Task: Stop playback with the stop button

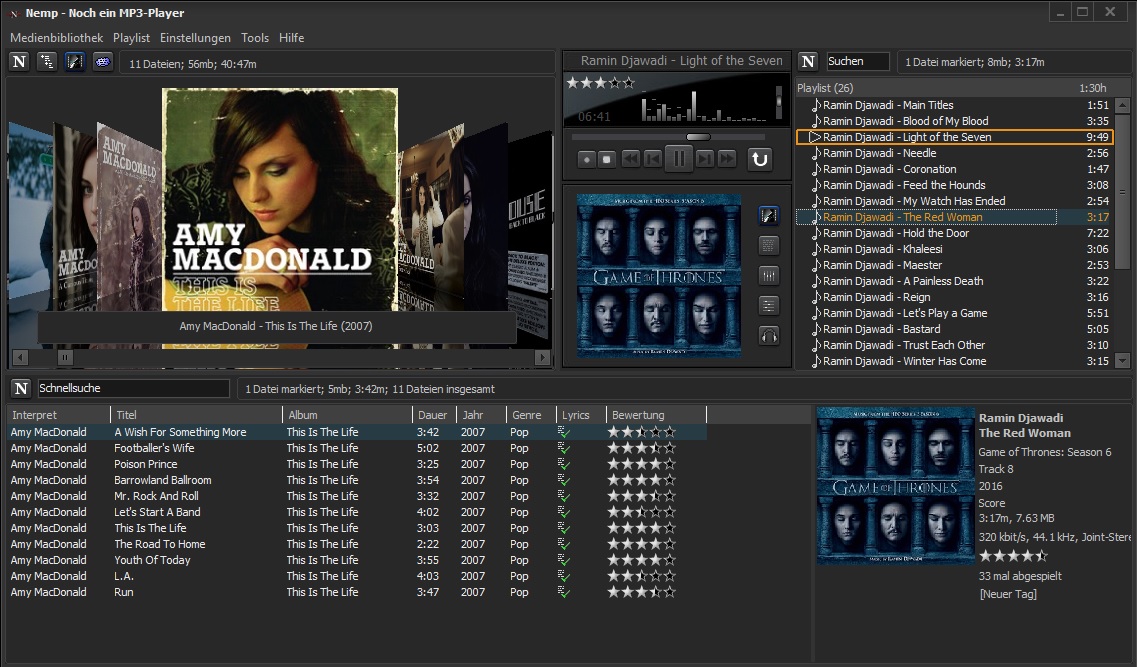Action: 607,159
